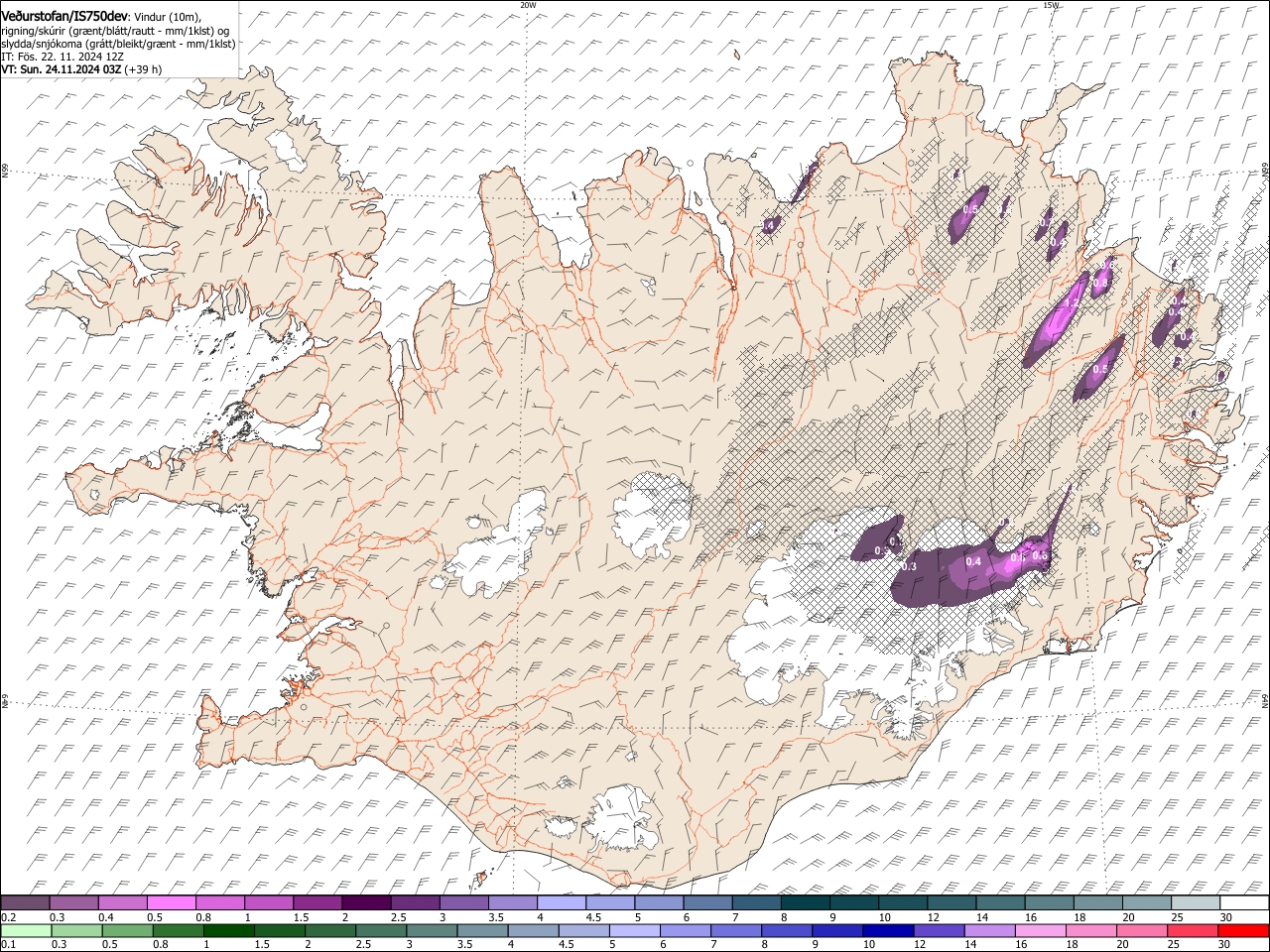Viewport: 1270px width, 952px height.
Task: Pick the upper legend swatch starting at 0.2
Action: click(25, 903)
